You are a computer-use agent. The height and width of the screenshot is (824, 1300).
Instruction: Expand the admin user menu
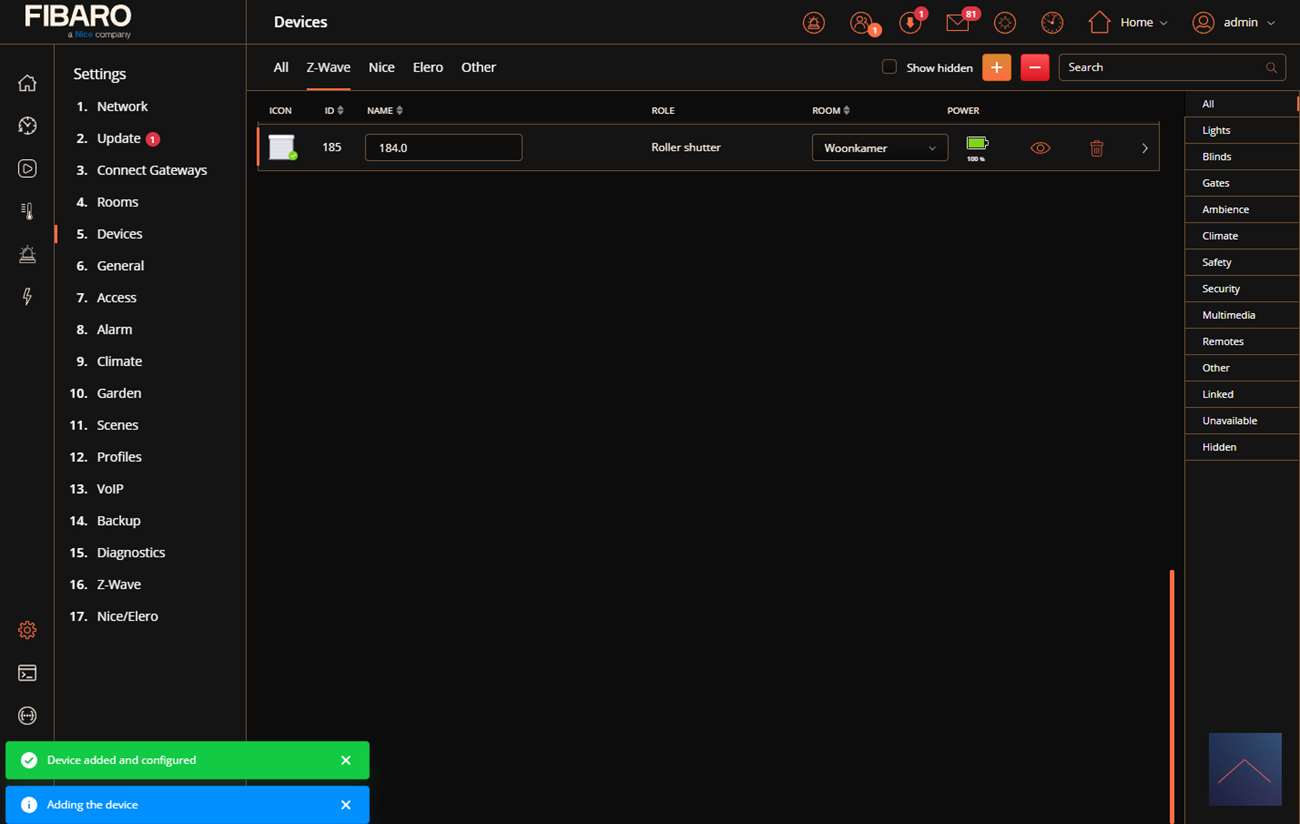[1234, 22]
